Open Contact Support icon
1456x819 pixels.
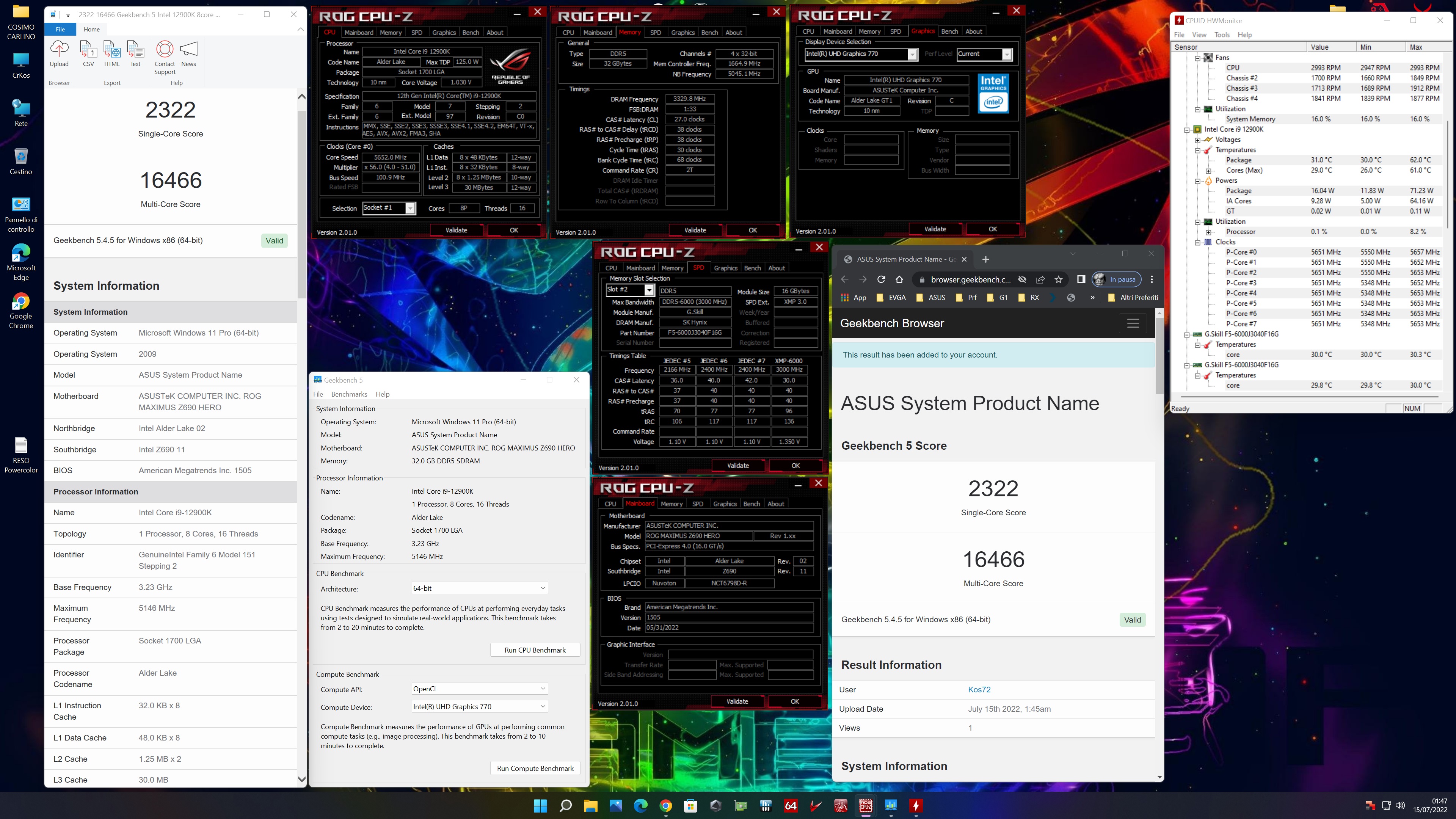click(x=165, y=58)
